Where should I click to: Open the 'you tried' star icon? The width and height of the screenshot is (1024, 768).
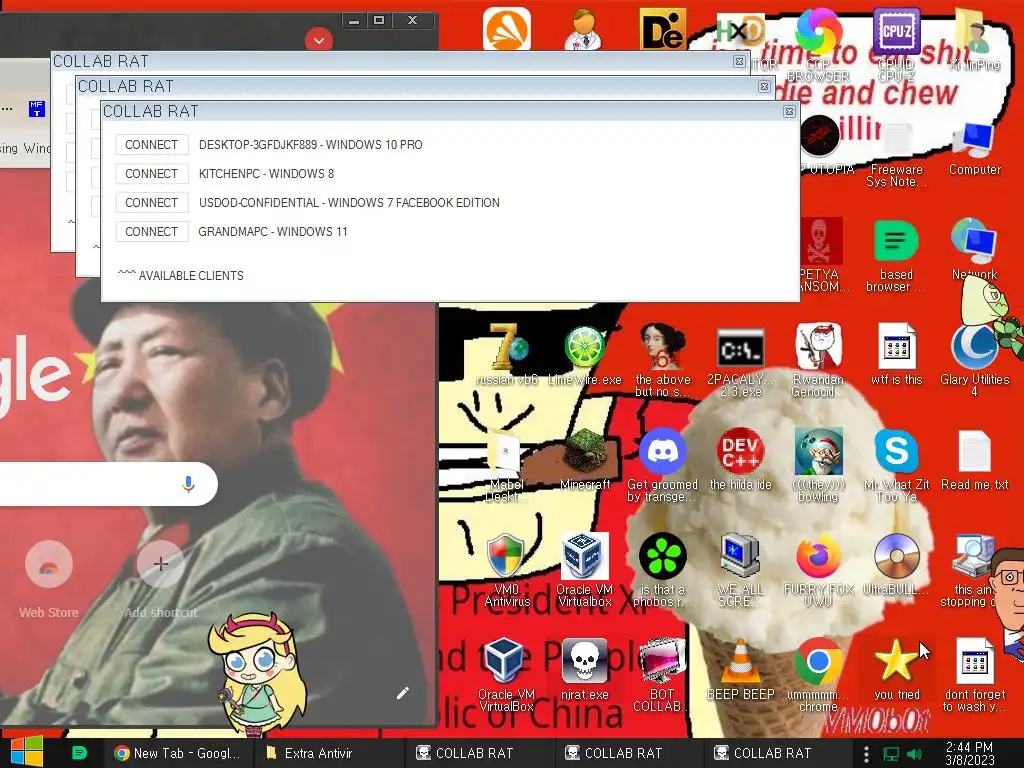[x=897, y=669]
